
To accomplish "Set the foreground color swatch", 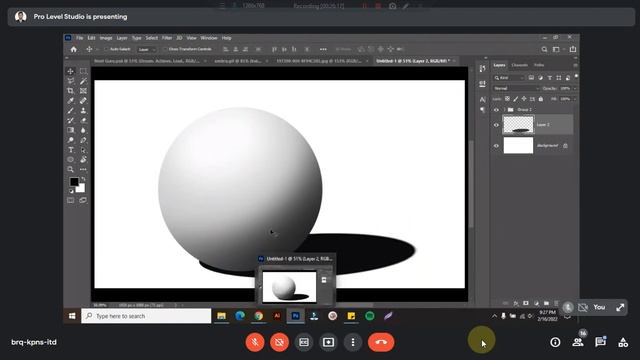I will (74, 182).
